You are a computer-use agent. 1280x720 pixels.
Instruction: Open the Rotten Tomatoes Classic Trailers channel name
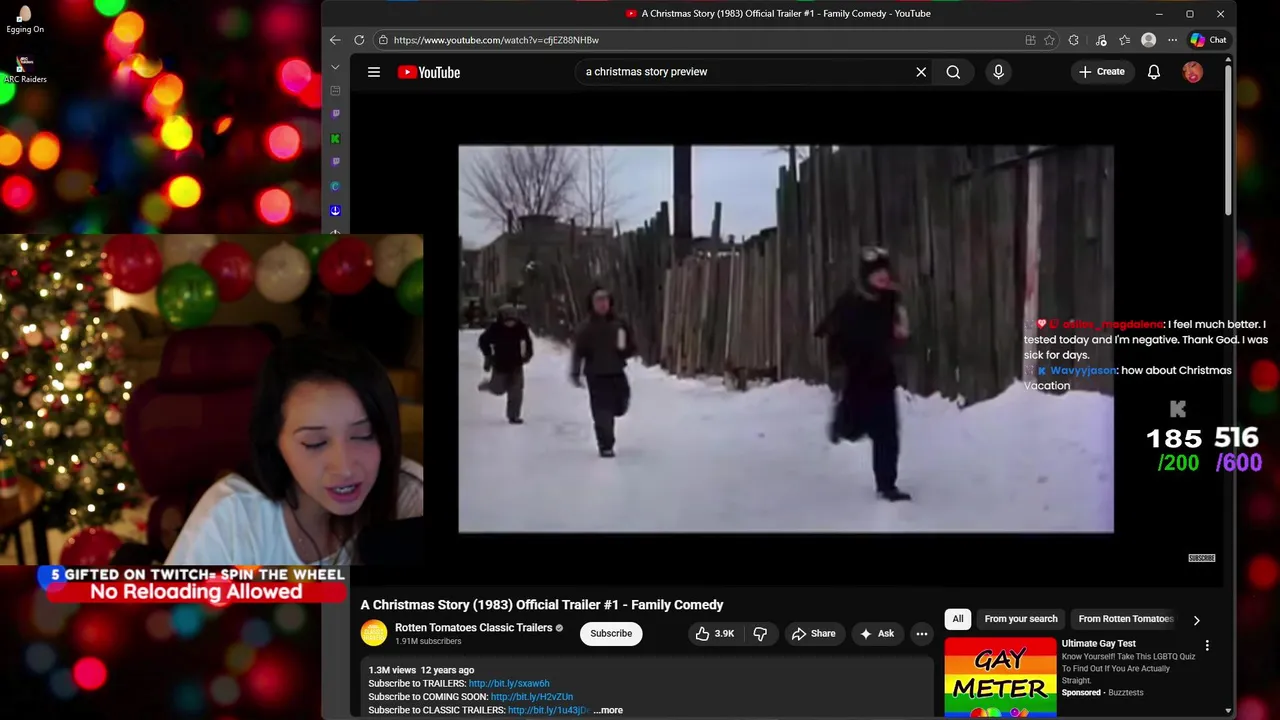(x=474, y=628)
